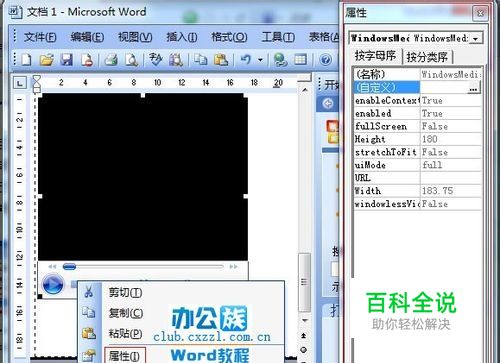Image resolution: width=500 pixels, height=363 pixels.
Task: Open the 编辑(E) menu
Action: 87,37
